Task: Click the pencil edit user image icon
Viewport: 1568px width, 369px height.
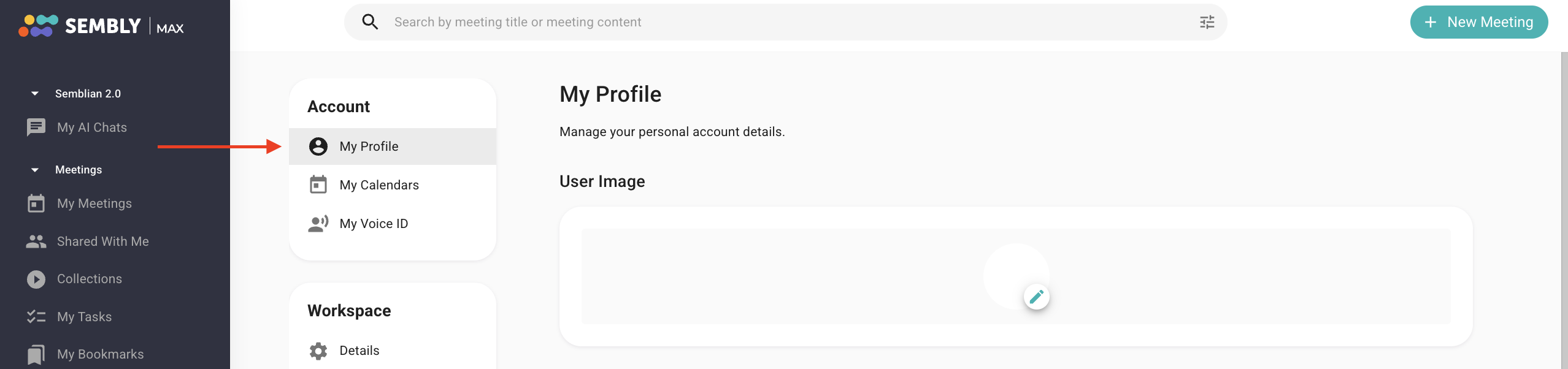Action: (1036, 297)
